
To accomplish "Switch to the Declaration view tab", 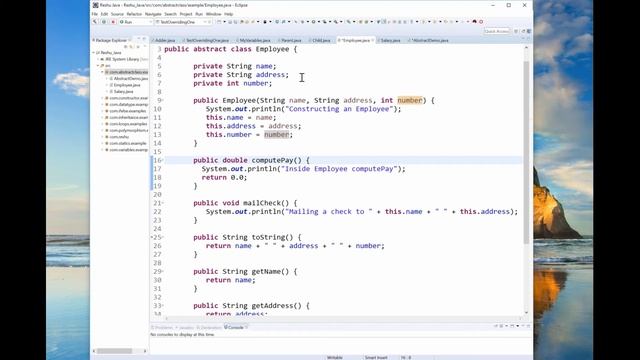I will click(209, 327).
